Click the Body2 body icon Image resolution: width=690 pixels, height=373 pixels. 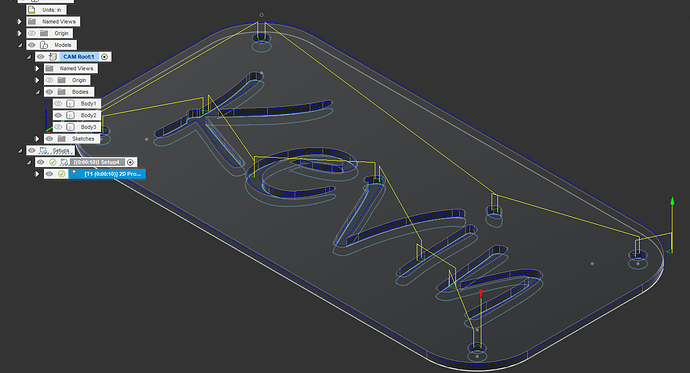click(x=70, y=115)
